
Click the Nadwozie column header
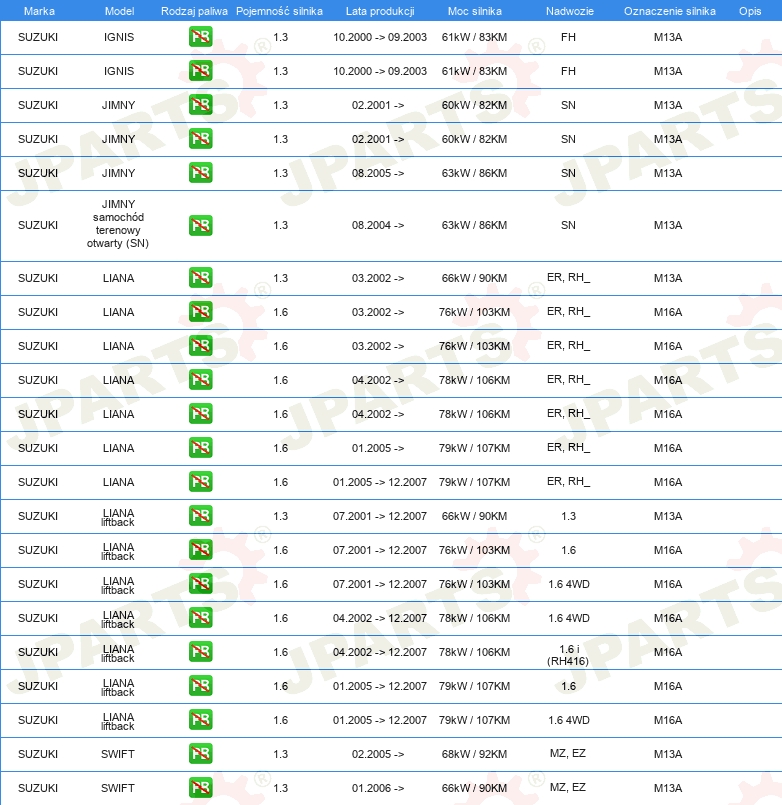[569, 11]
